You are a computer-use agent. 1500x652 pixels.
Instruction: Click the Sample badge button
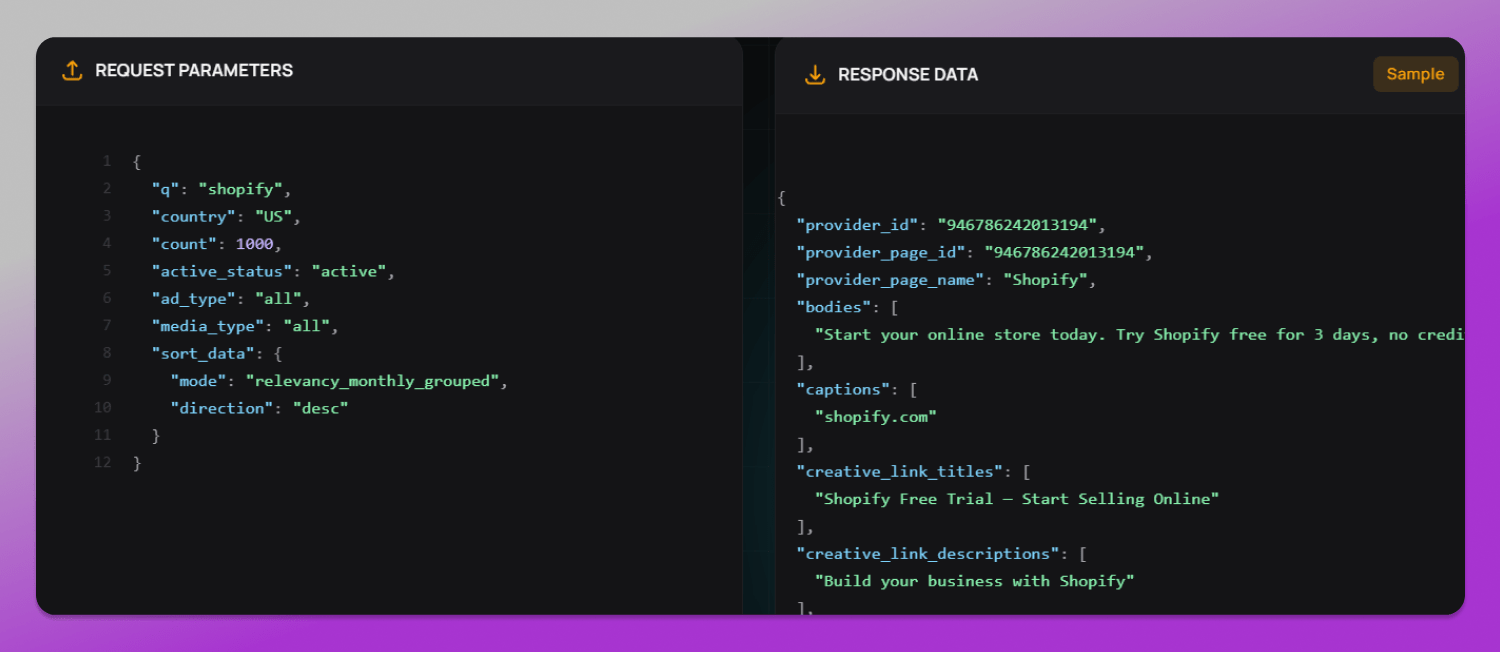[1415, 74]
